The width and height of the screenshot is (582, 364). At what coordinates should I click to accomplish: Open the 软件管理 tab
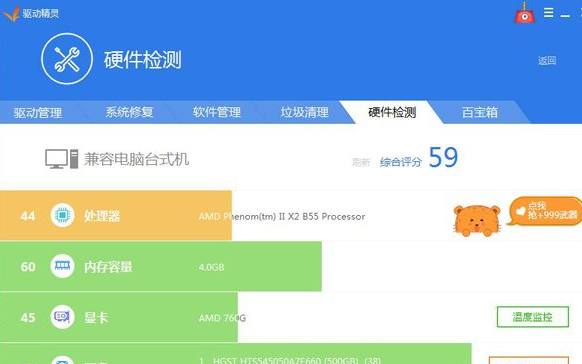[x=217, y=112]
